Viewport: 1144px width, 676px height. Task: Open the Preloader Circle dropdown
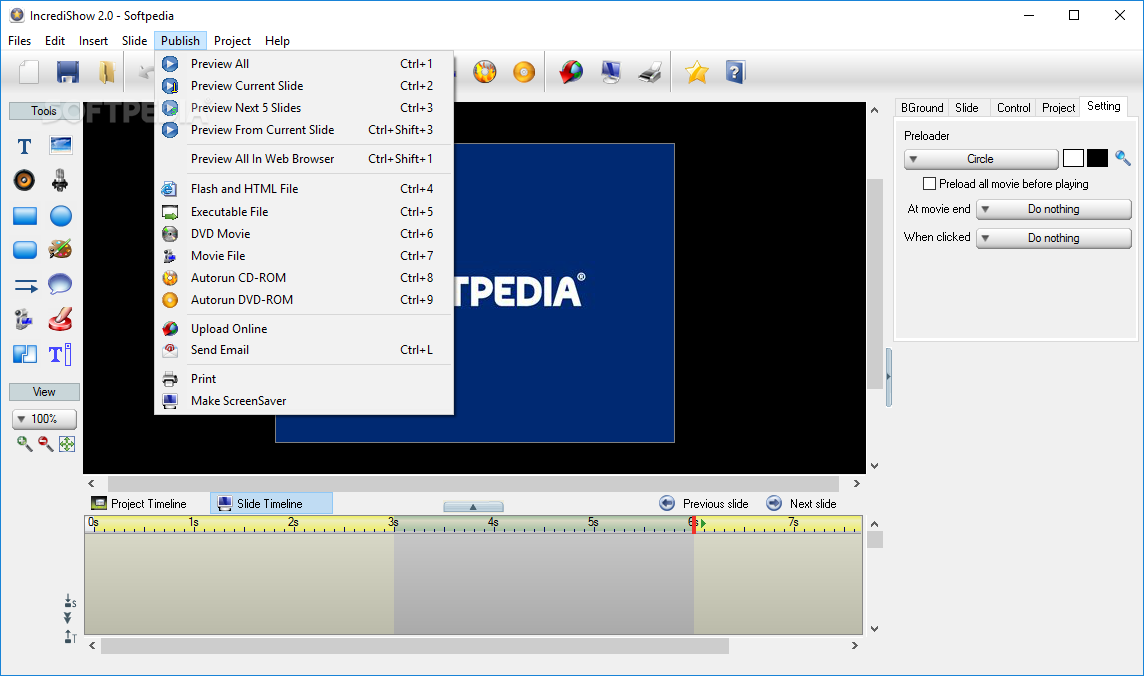click(x=981, y=159)
